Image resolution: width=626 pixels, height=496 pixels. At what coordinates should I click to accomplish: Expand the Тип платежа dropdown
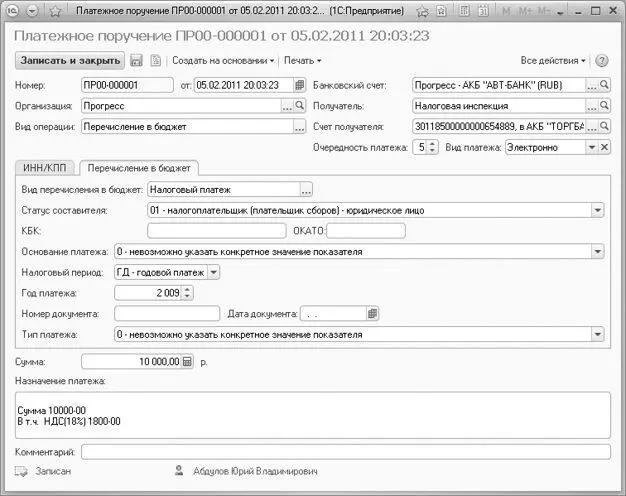[x=597, y=334]
